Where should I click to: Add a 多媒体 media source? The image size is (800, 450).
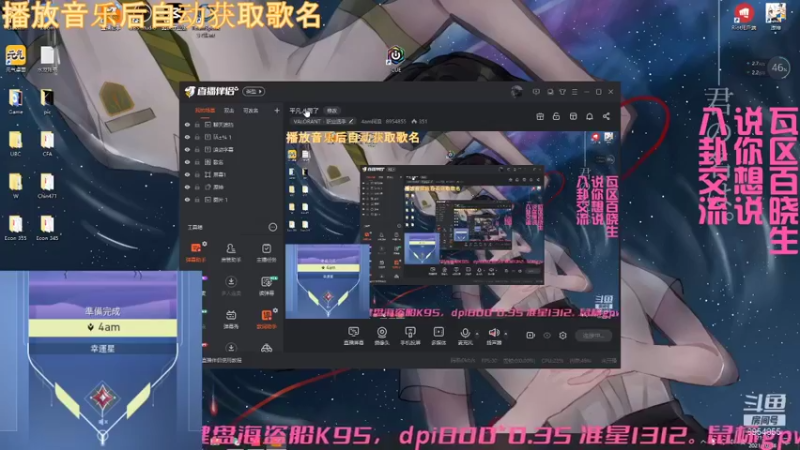pyautogui.click(x=438, y=336)
